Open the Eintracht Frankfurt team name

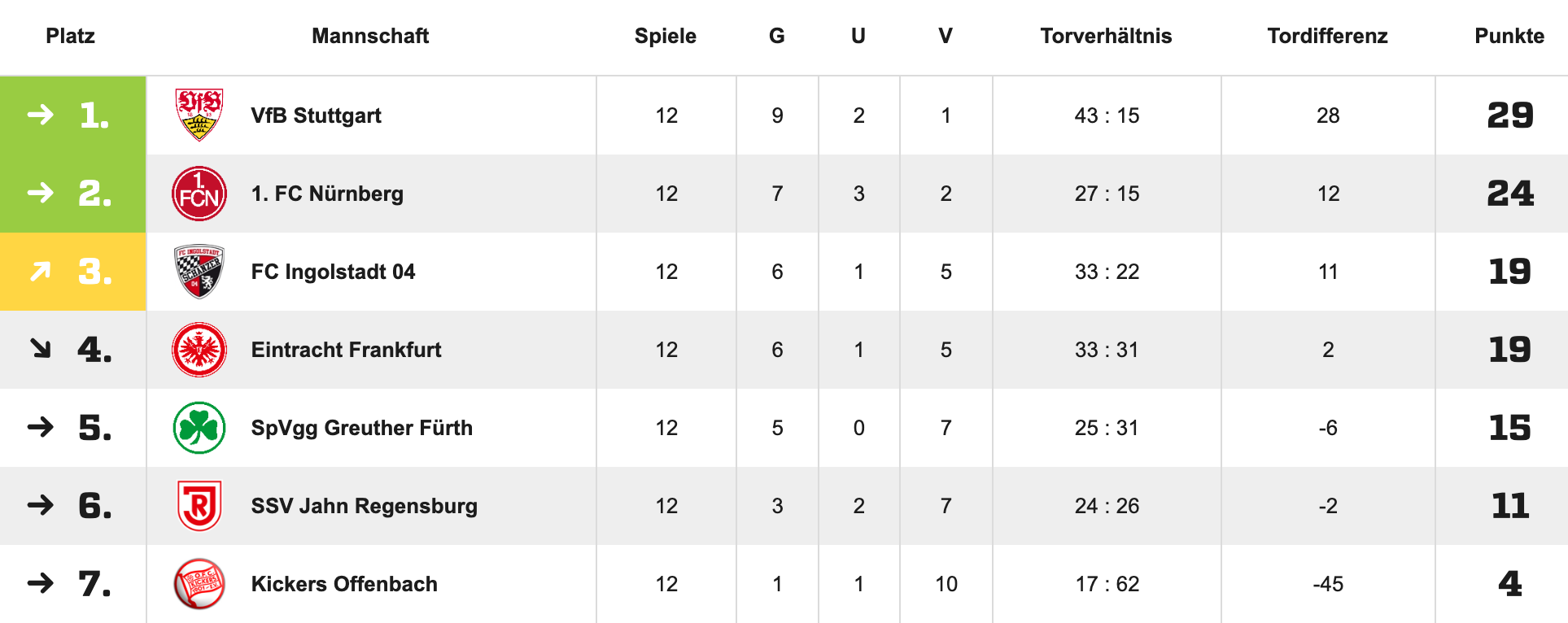(x=346, y=350)
